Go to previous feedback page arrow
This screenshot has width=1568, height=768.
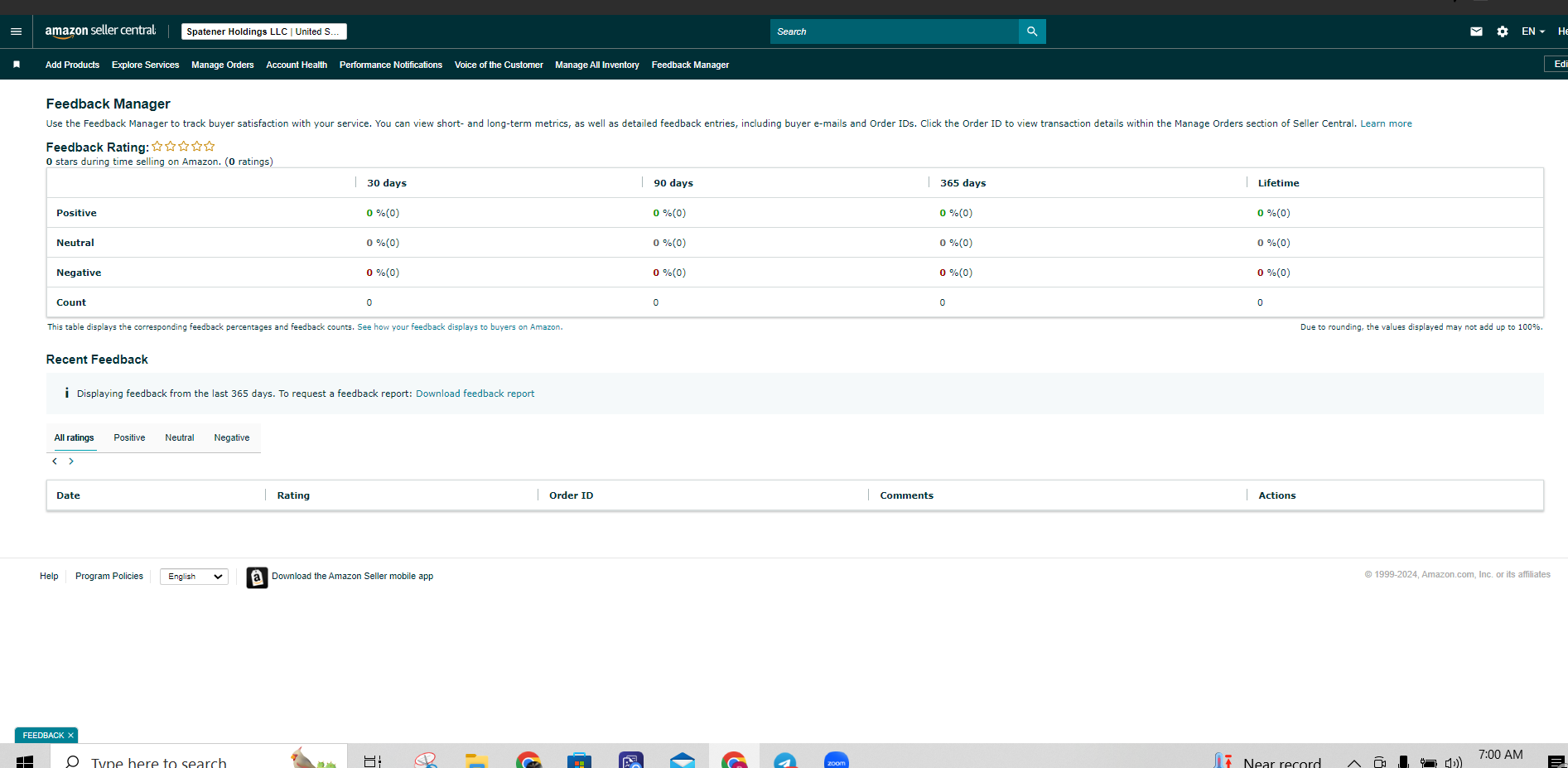pos(55,461)
